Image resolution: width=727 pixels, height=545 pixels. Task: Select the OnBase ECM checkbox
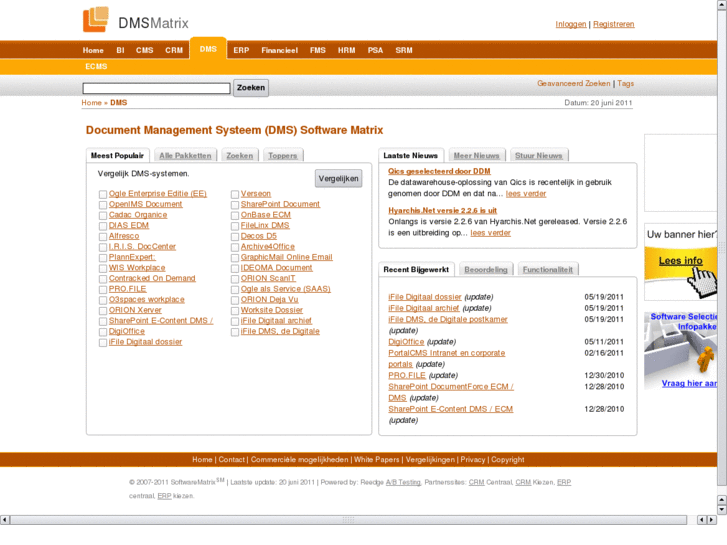(235, 216)
